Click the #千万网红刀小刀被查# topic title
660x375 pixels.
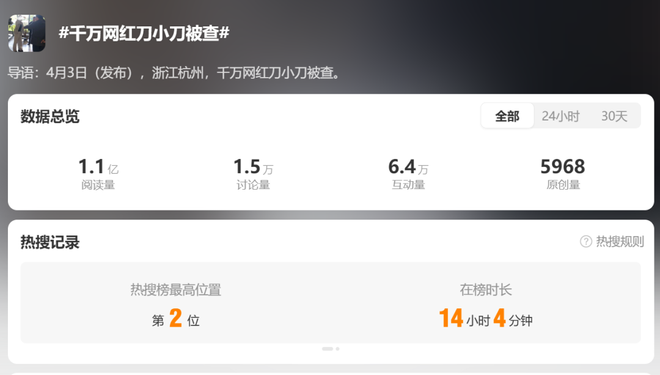(x=144, y=33)
